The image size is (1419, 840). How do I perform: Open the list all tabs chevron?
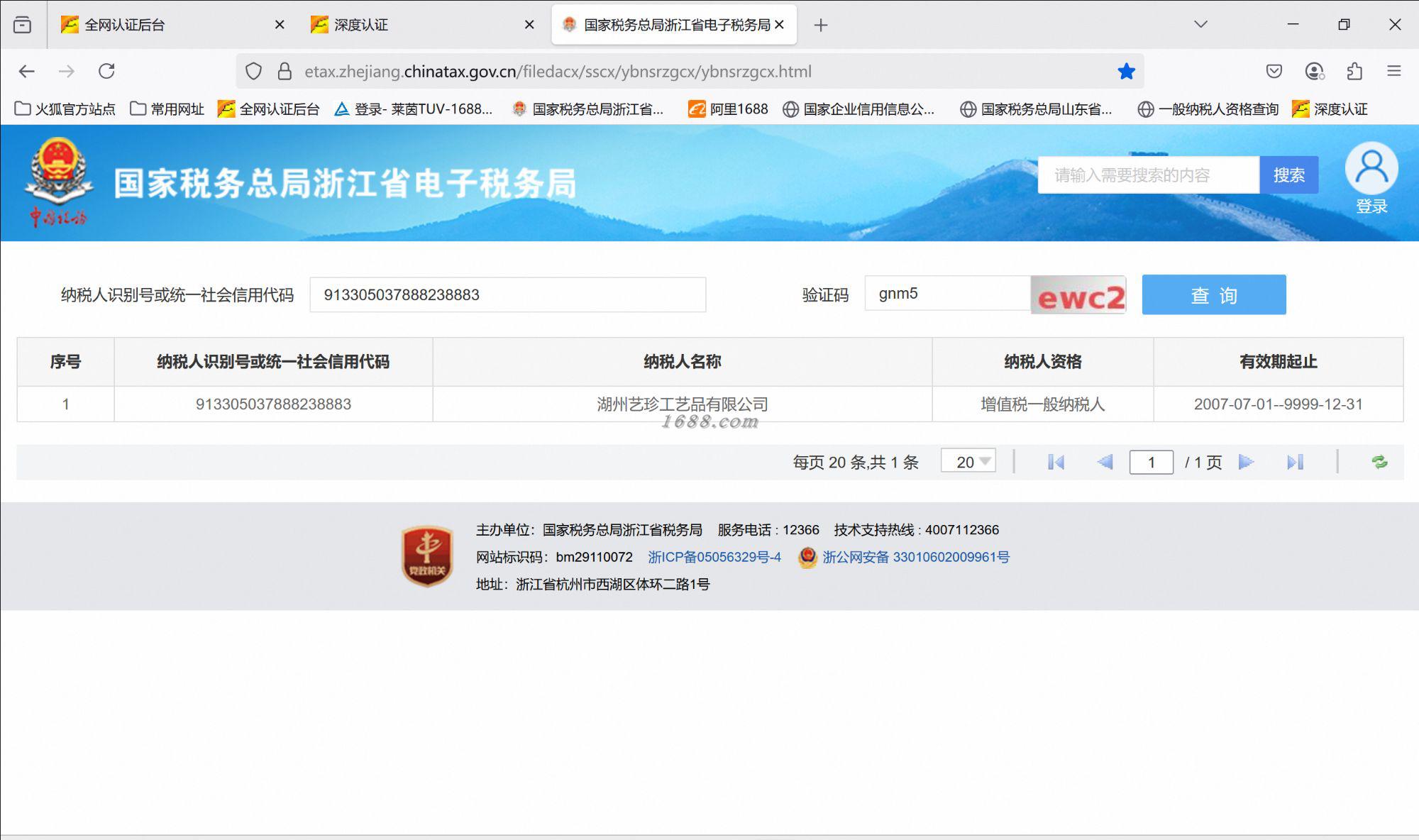coord(1200,24)
